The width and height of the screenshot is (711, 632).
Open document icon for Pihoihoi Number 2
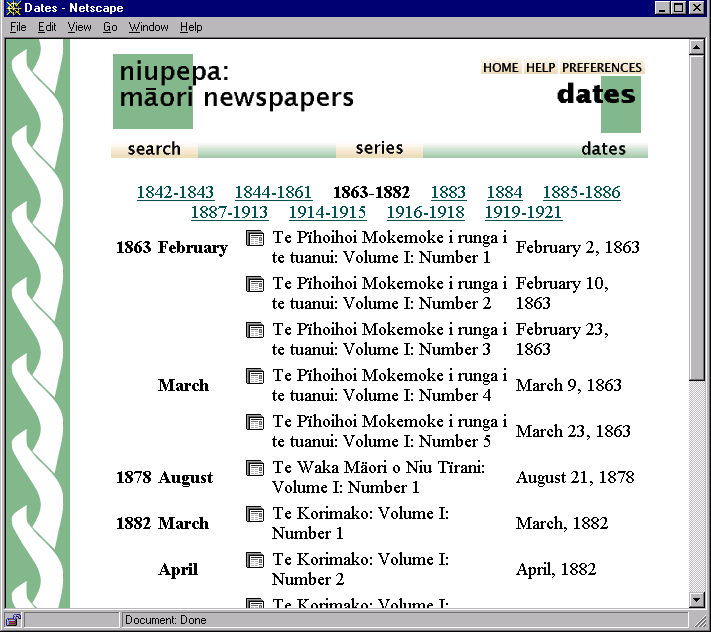[255, 284]
